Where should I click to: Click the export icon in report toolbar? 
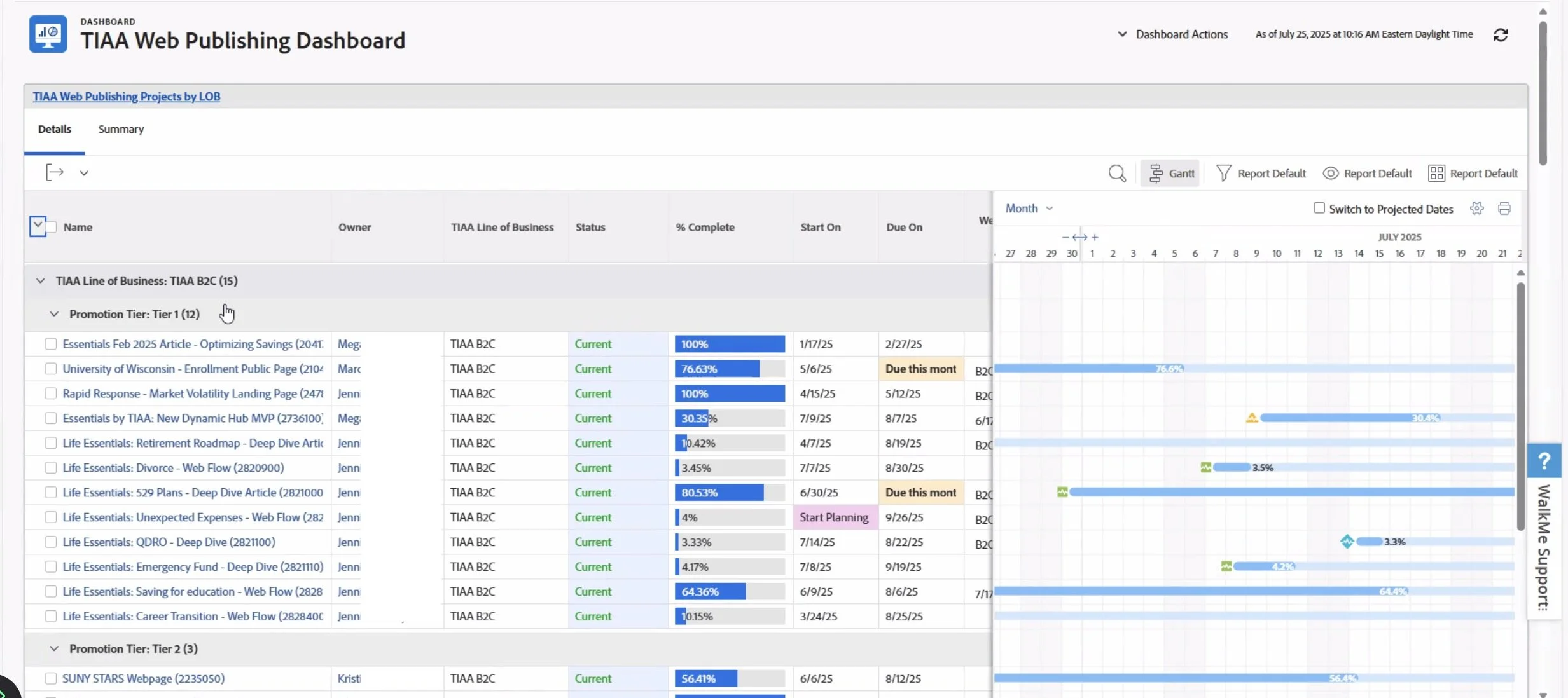click(x=55, y=172)
